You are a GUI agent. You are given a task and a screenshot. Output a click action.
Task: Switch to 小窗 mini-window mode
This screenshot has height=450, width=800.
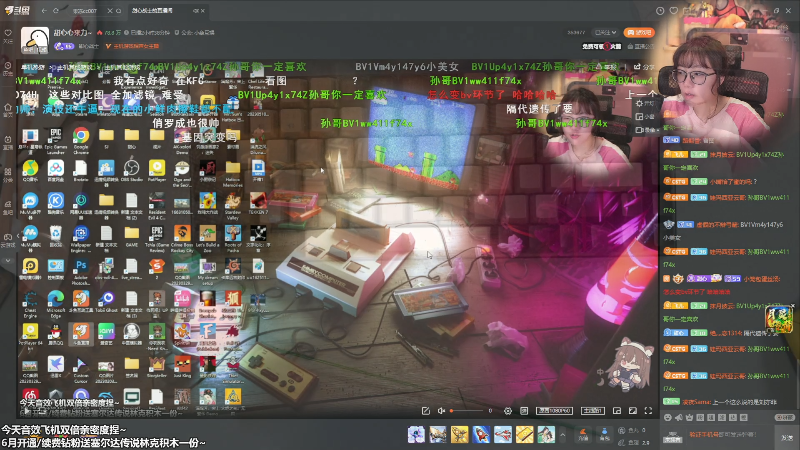click(x=645, y=116)
